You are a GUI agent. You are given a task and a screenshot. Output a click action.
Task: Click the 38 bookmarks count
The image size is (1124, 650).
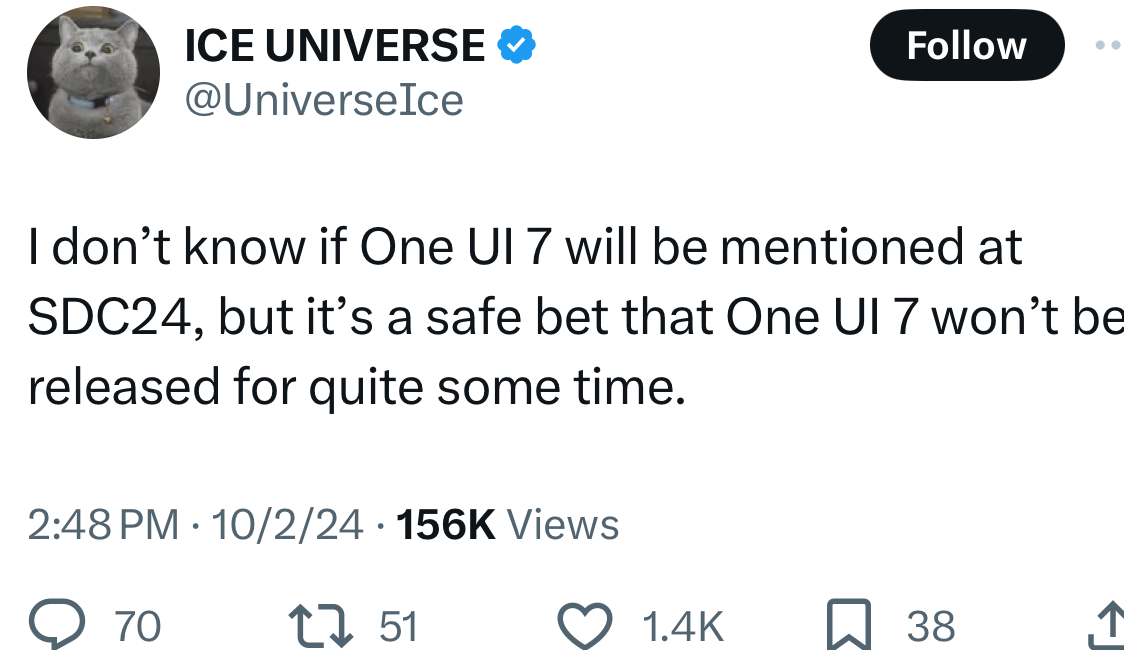(931, 626)
